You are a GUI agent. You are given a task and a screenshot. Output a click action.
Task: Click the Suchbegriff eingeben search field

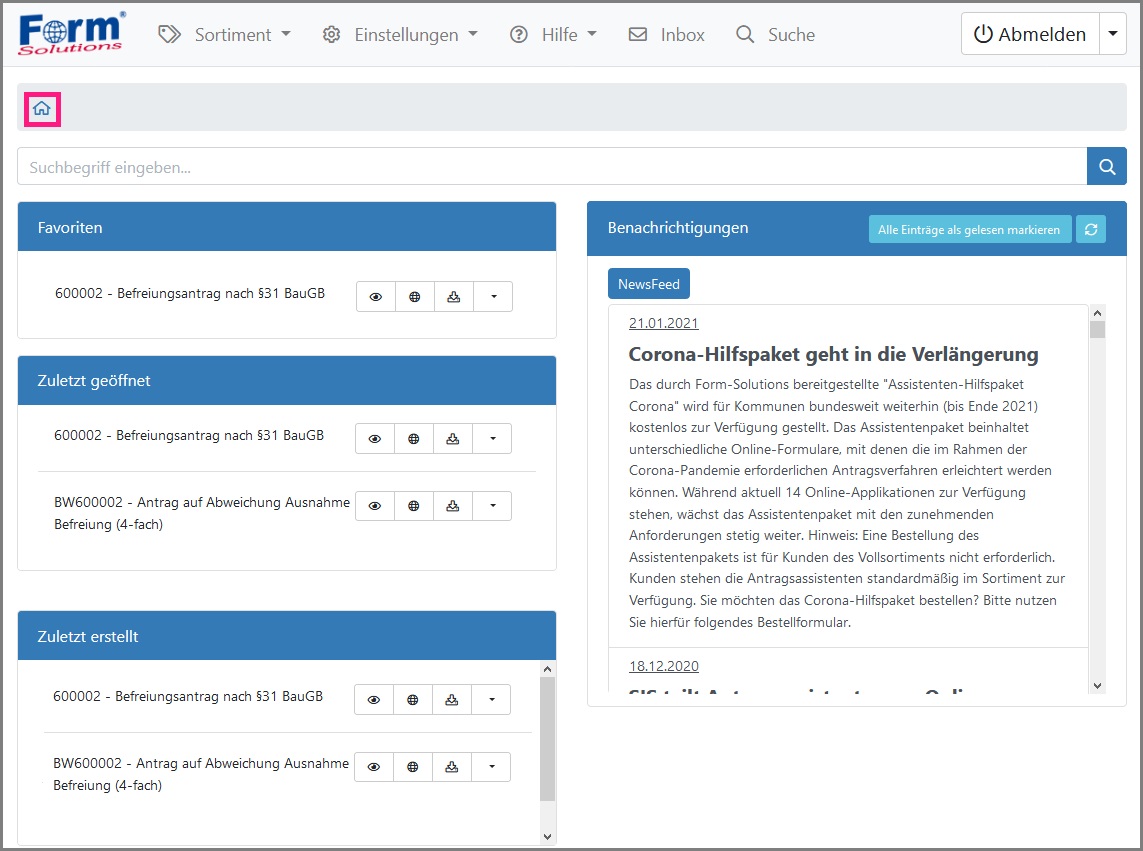pos(551,167)
